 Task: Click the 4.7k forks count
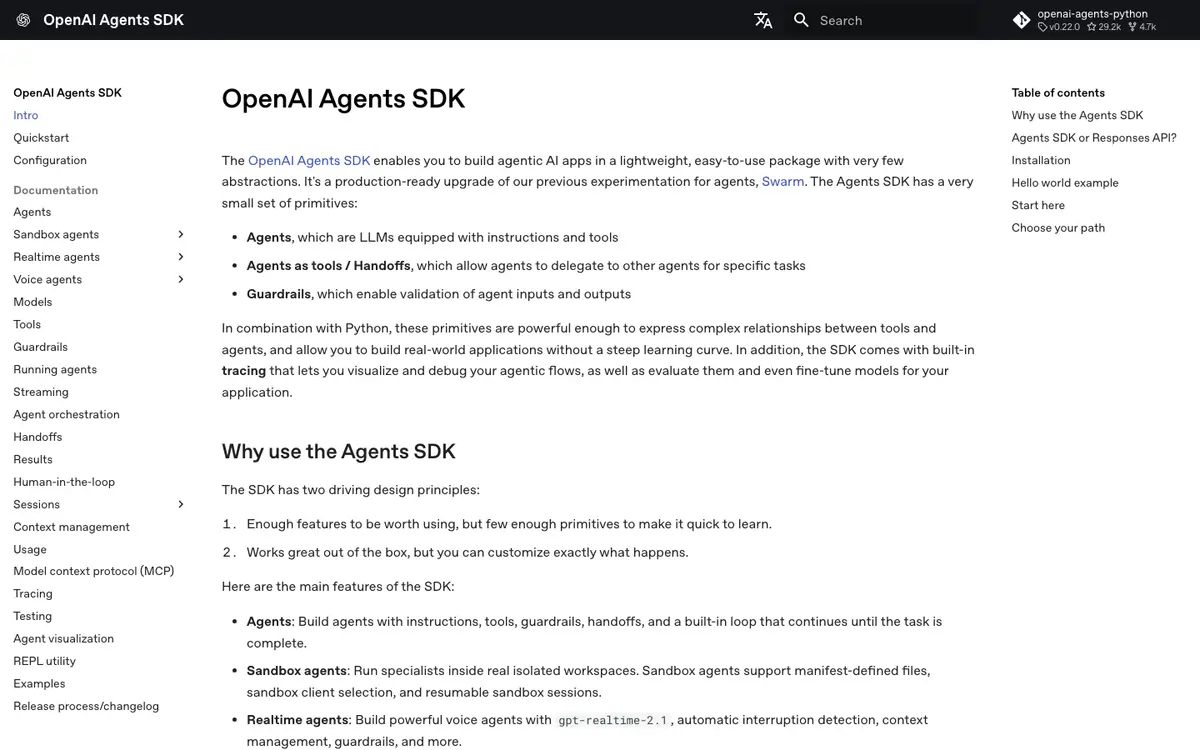[1142, 27]
